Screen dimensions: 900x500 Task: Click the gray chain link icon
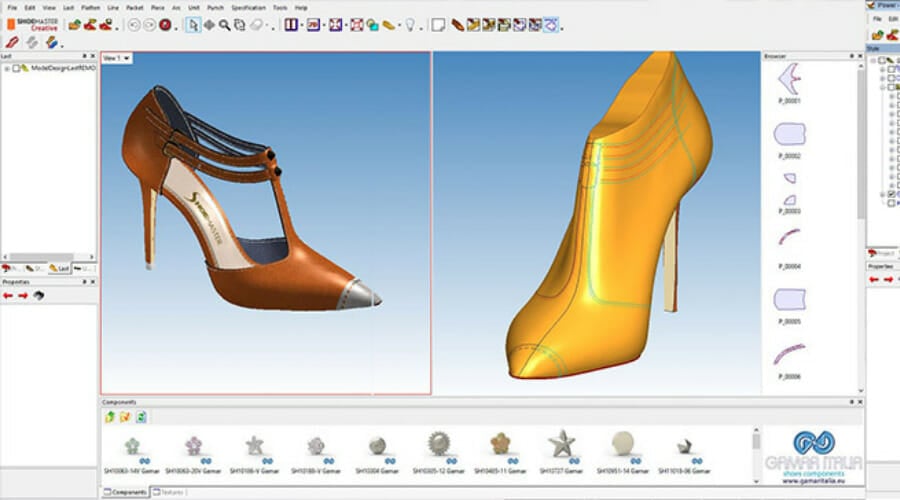[32, 42]
